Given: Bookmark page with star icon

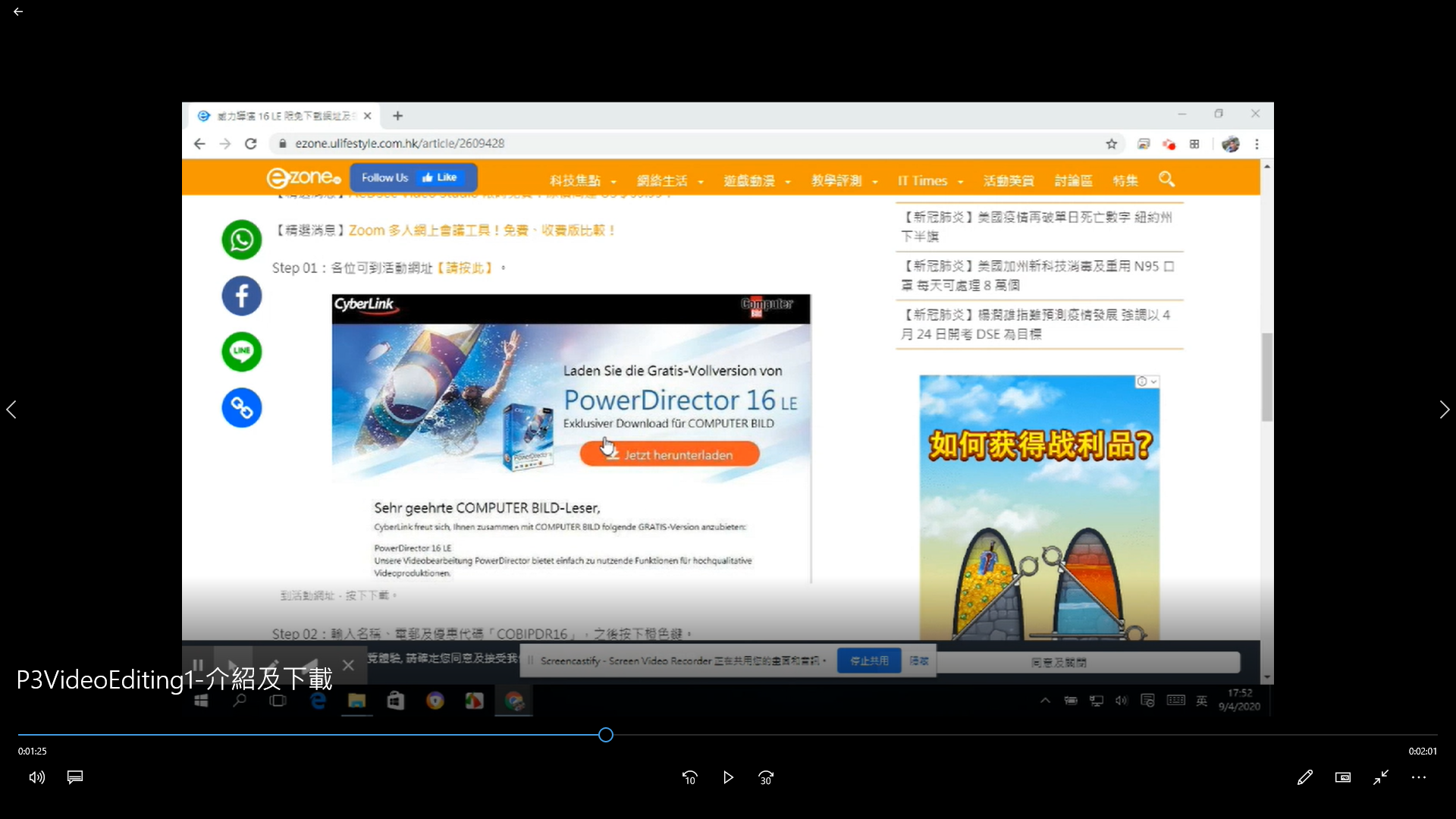Looking at the screenshot, I should 1112,144.
